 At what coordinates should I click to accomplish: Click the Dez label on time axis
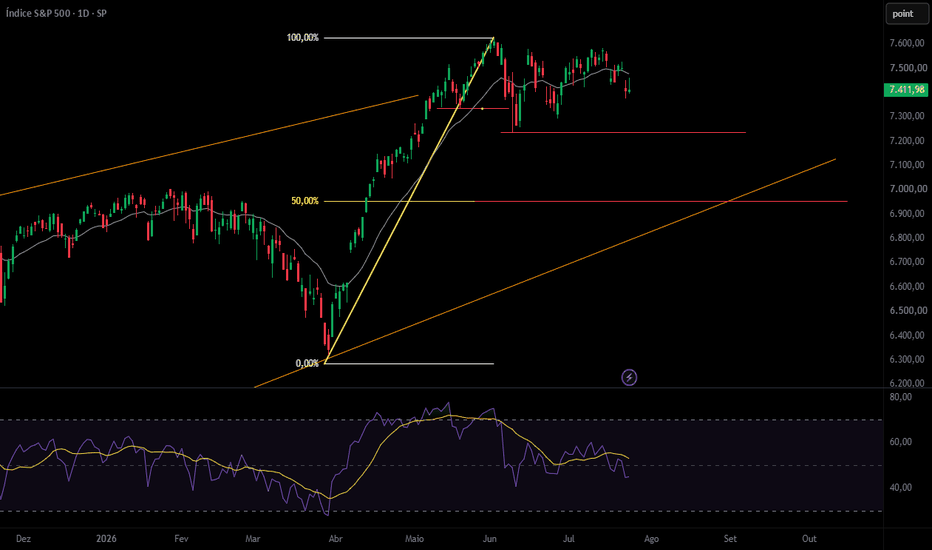point(23,539)
